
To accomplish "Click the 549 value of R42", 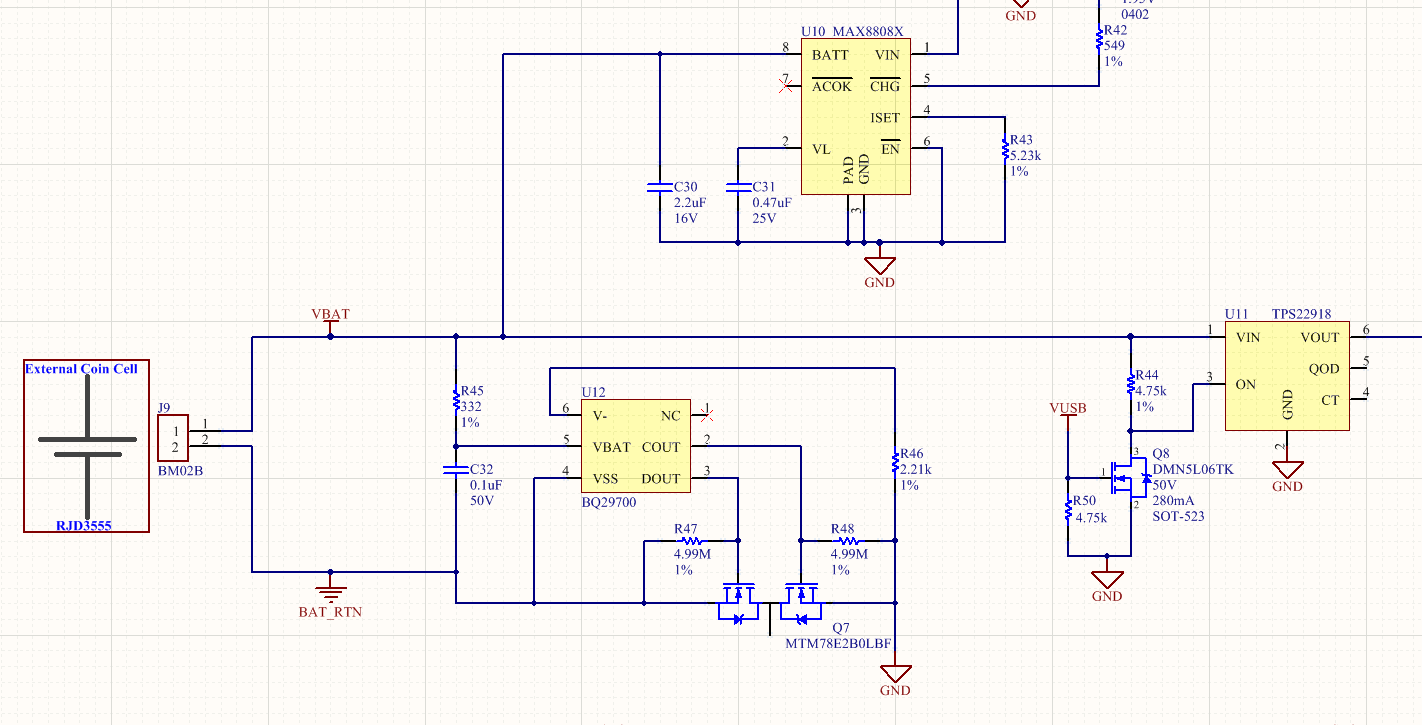I will (1114, 45).
